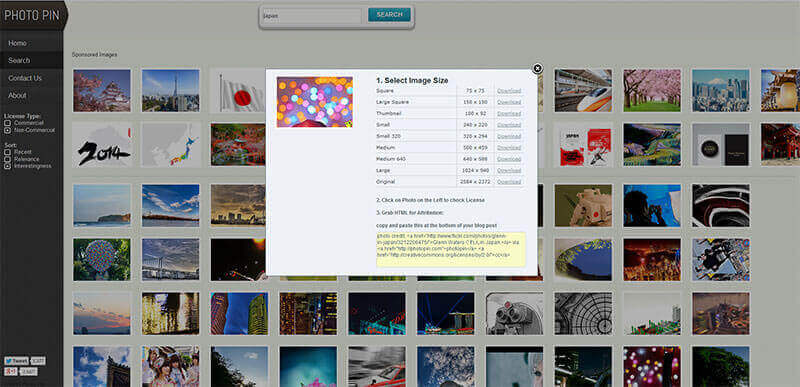This screenshot has height=387, width=800.
Task: Uncheck the Interestingness sort option
Action: pyautogui.click(x=7, y=166)
